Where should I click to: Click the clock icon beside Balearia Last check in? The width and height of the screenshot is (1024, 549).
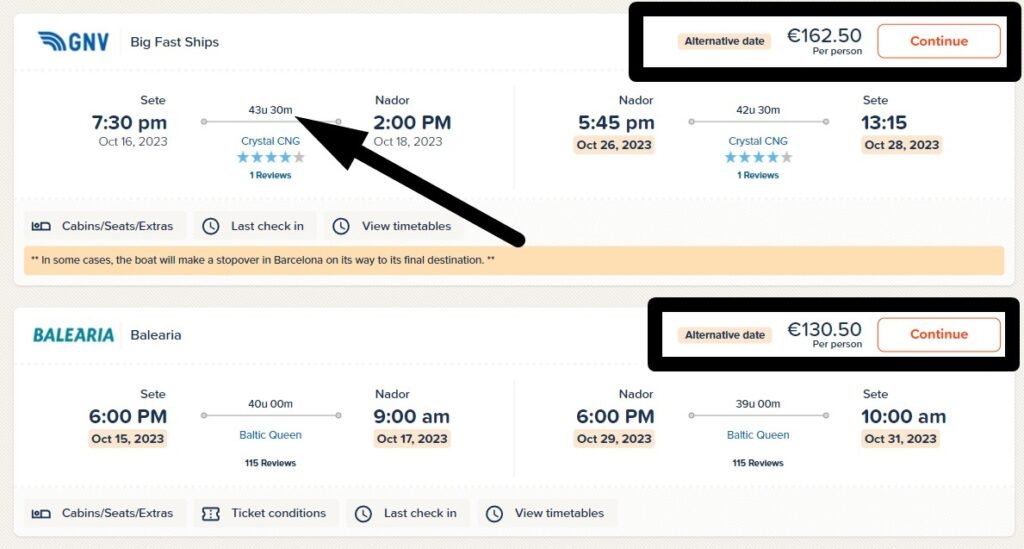[363, 514]
